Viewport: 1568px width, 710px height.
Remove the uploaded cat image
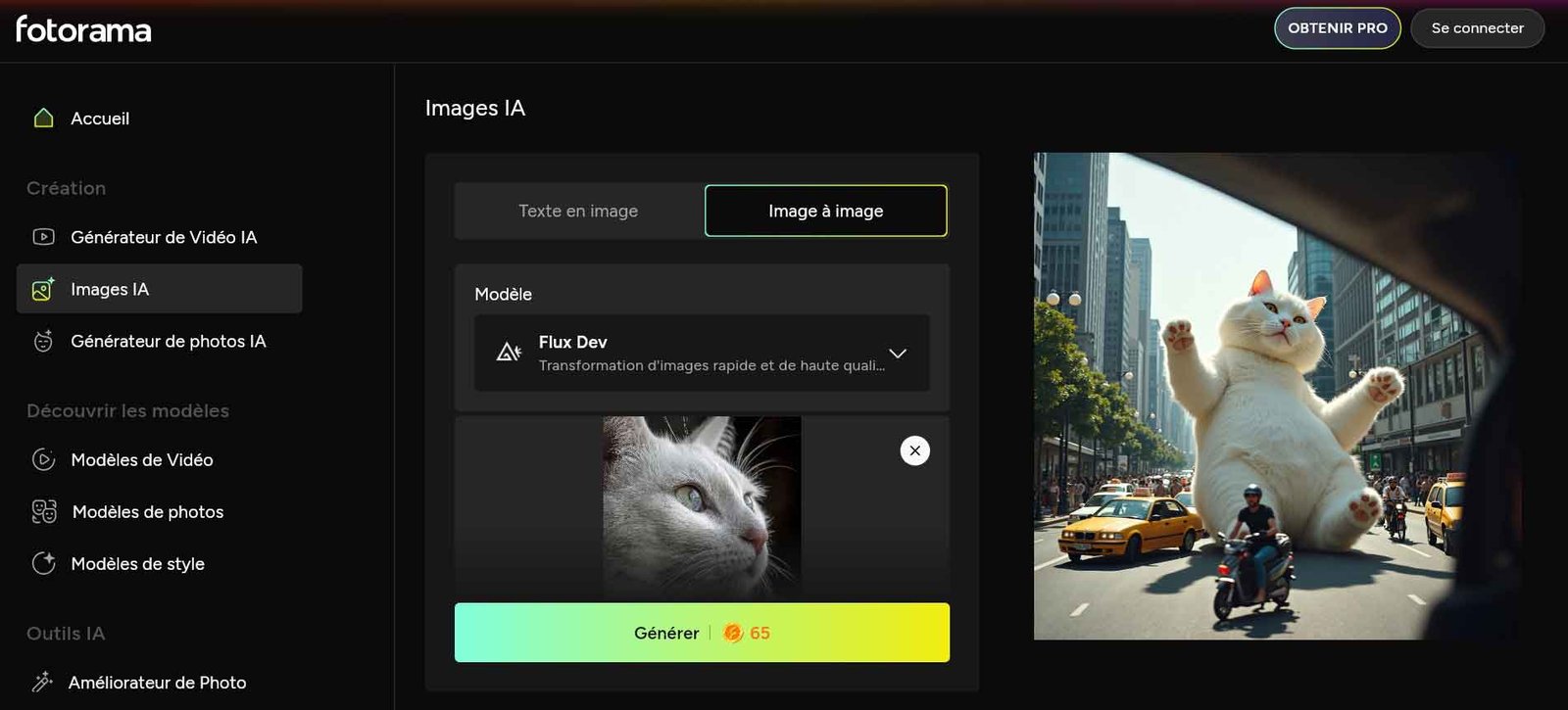click(914, 450)
